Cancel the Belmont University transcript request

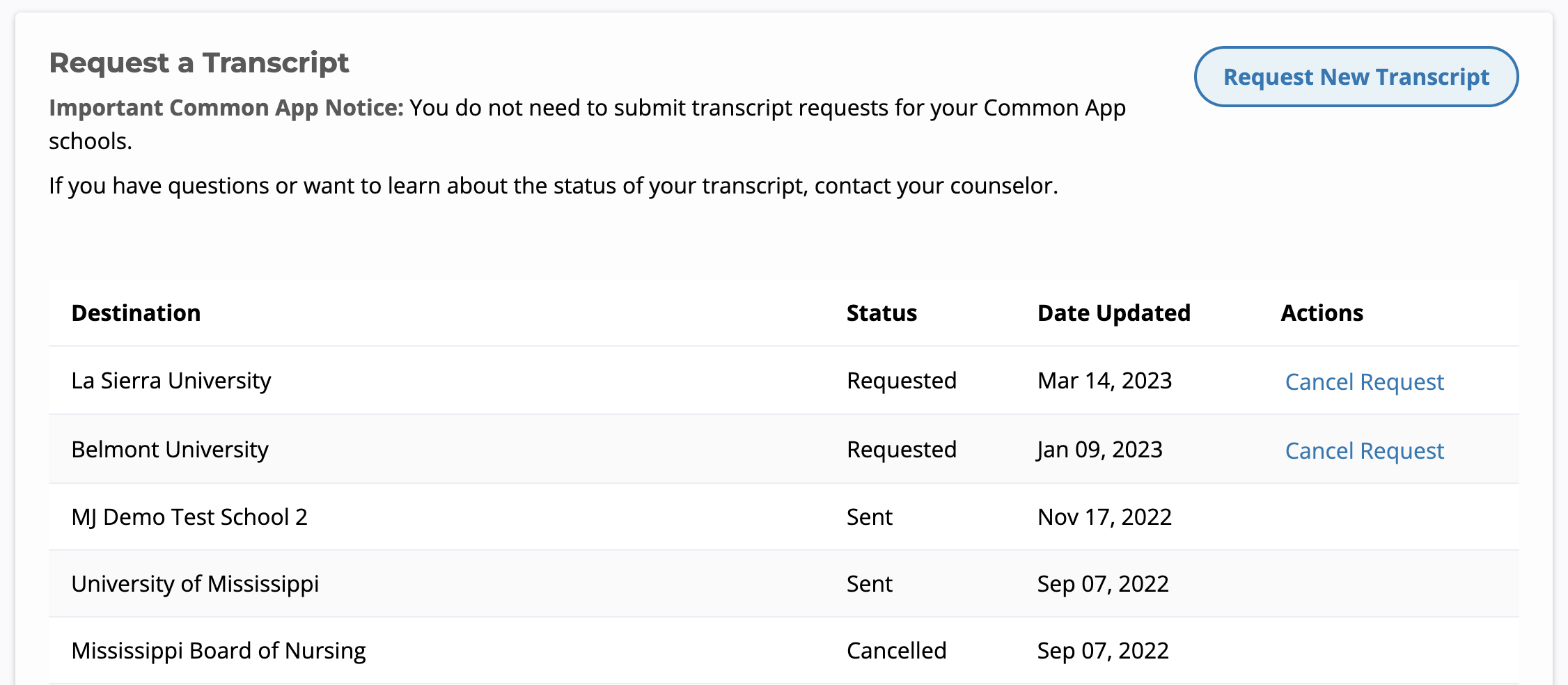[x=1364, y=450]
